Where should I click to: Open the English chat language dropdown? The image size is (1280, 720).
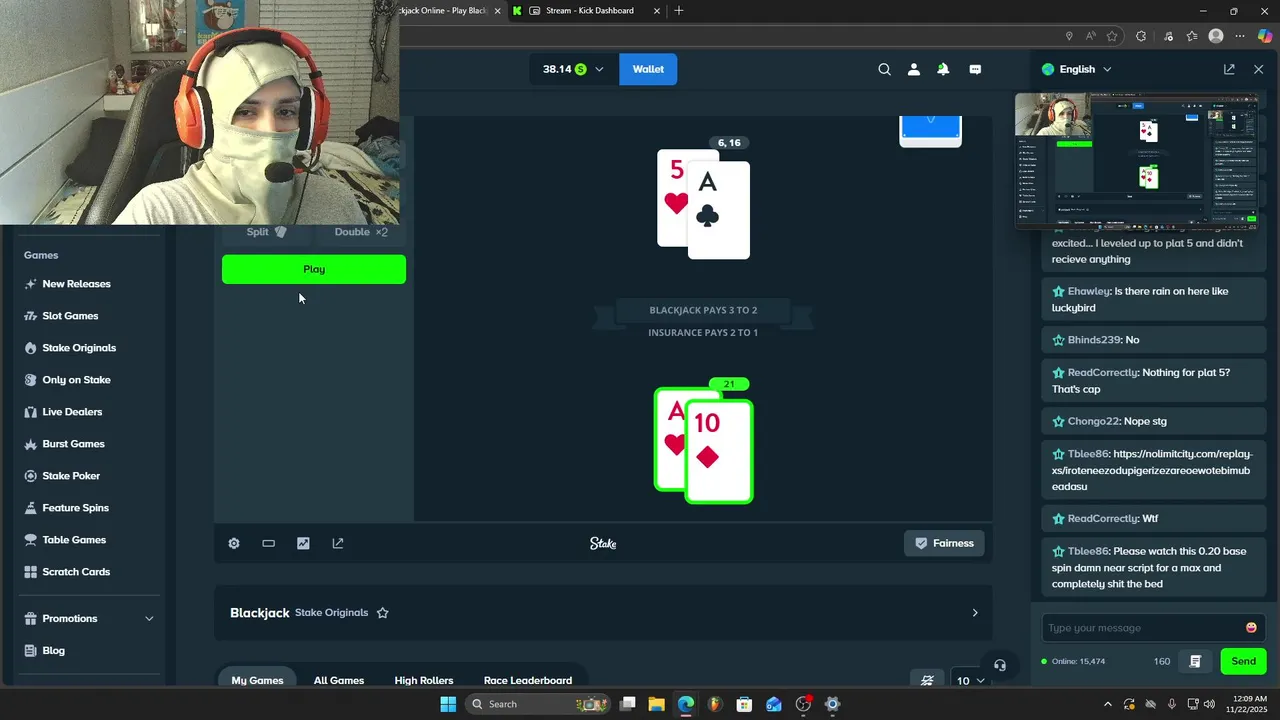point(1076,69)
